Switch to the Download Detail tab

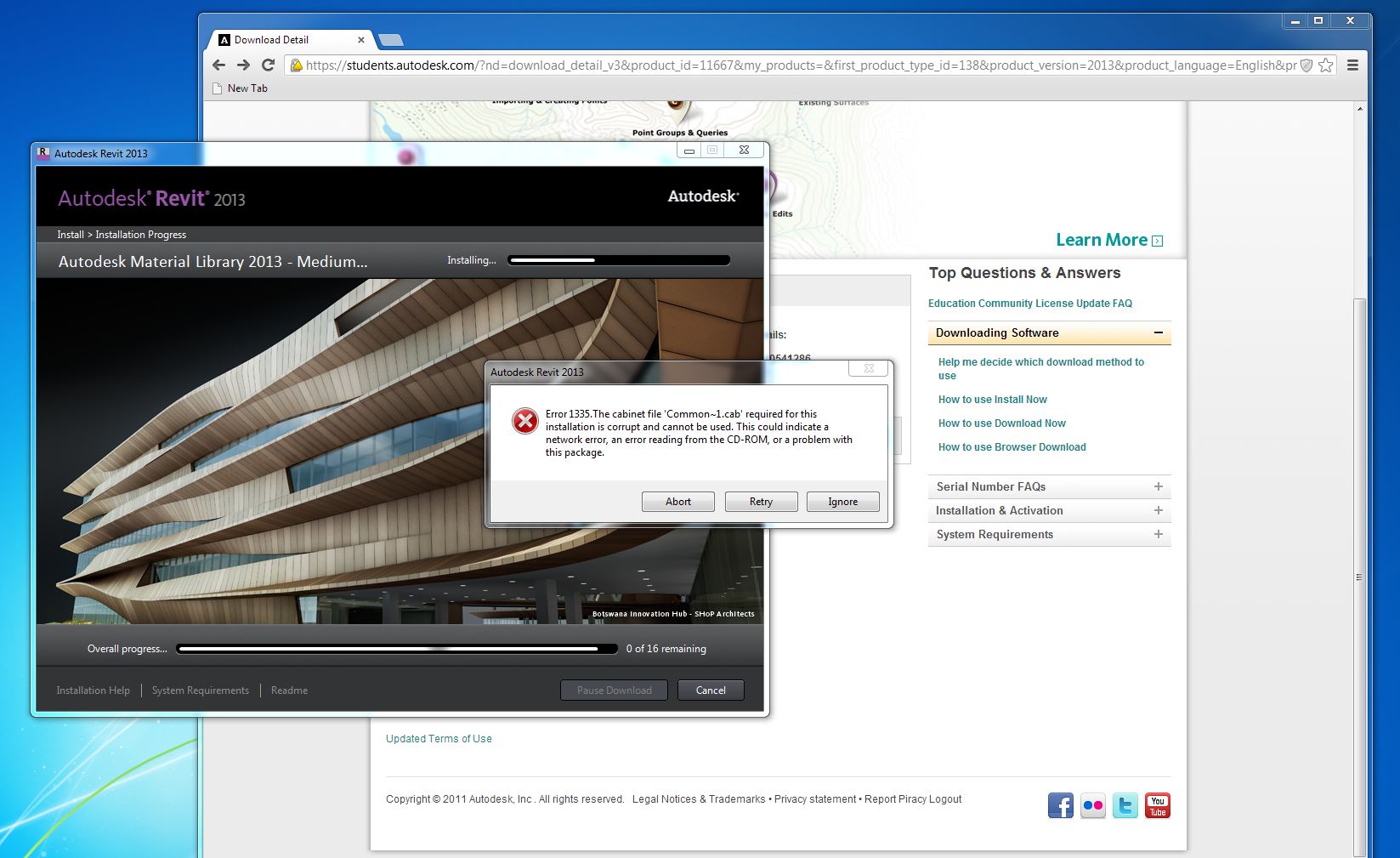coord(291,40)
